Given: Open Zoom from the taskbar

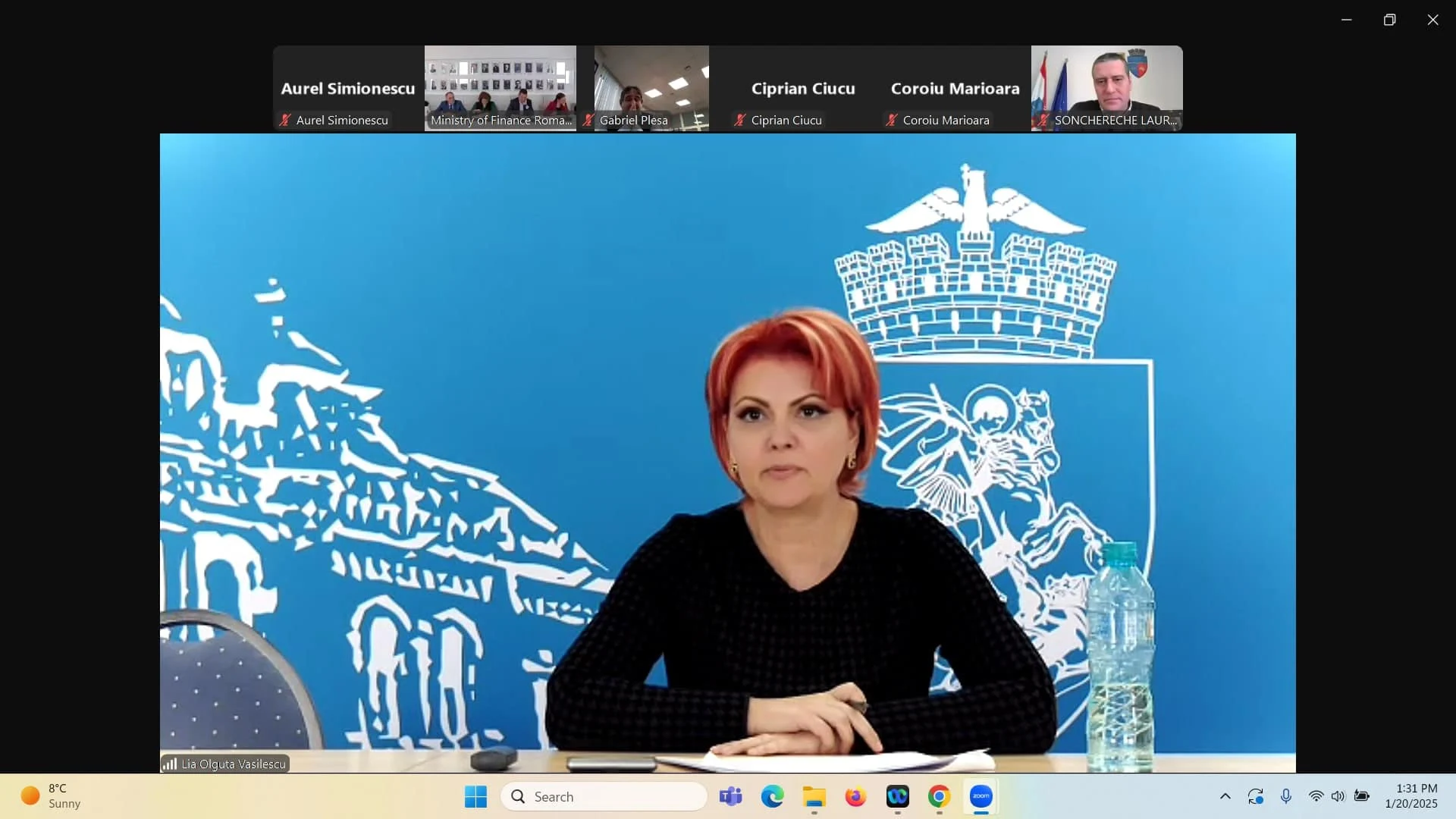Looking at the screenshot, I should (x=981, y=796).
